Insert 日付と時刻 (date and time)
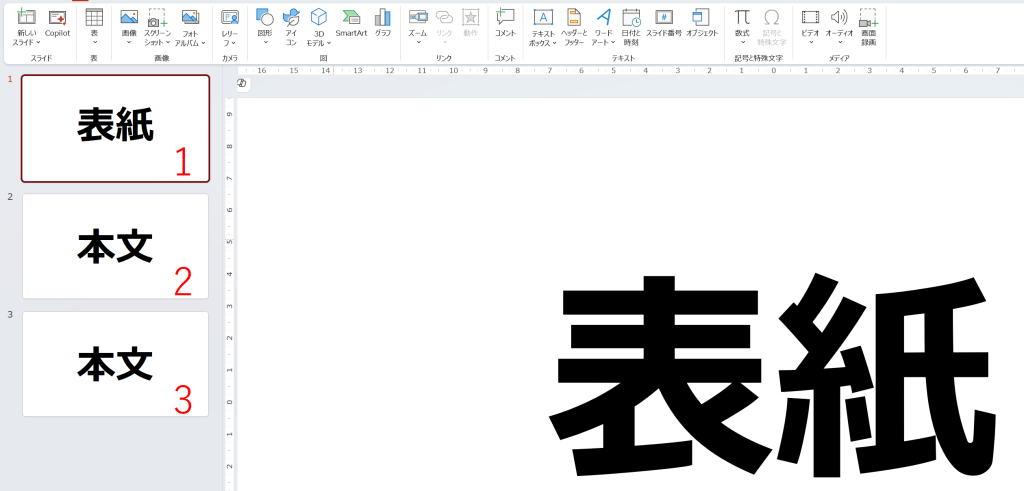Viewport: 1024px width, 491px height. click(631, 23)
